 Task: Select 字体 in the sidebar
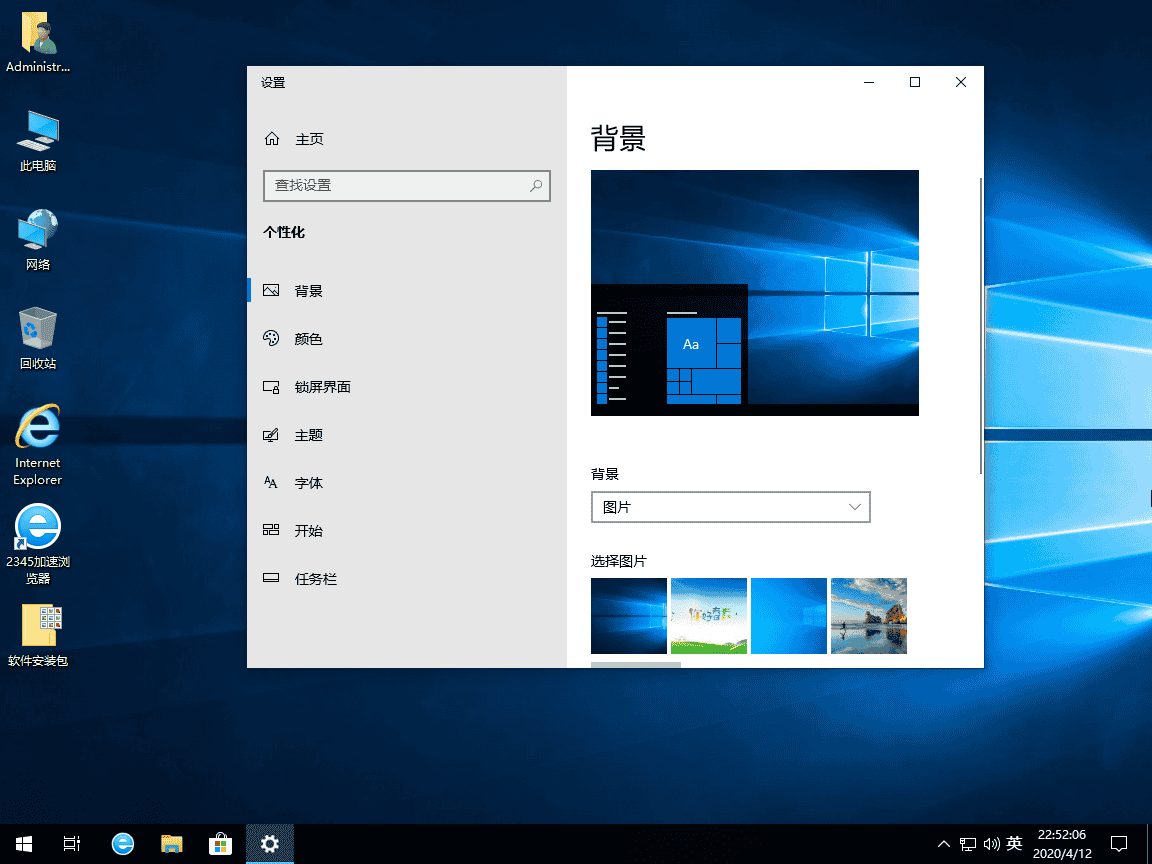(406, 483)
